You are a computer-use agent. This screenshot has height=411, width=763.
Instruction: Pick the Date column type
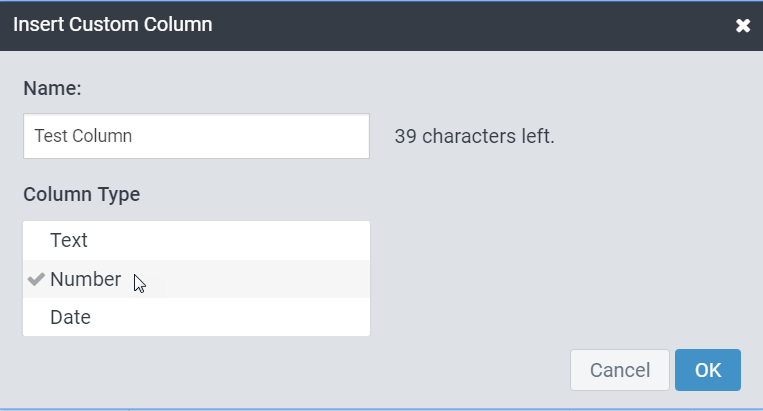[x=70, y=317]
